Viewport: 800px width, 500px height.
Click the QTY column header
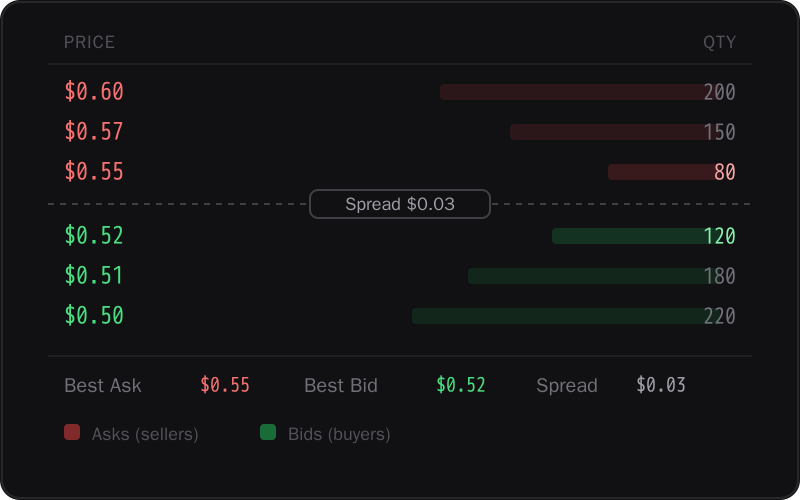pyautogui.click(x=719, y=42)
